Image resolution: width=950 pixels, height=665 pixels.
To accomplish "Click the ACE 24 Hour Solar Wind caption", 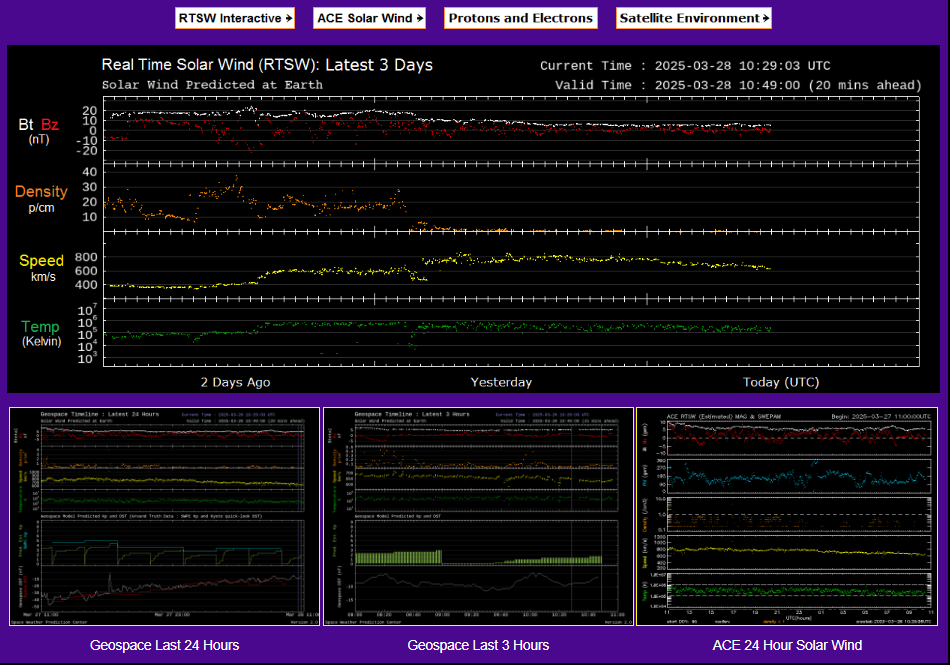I will tap(787, 646).
